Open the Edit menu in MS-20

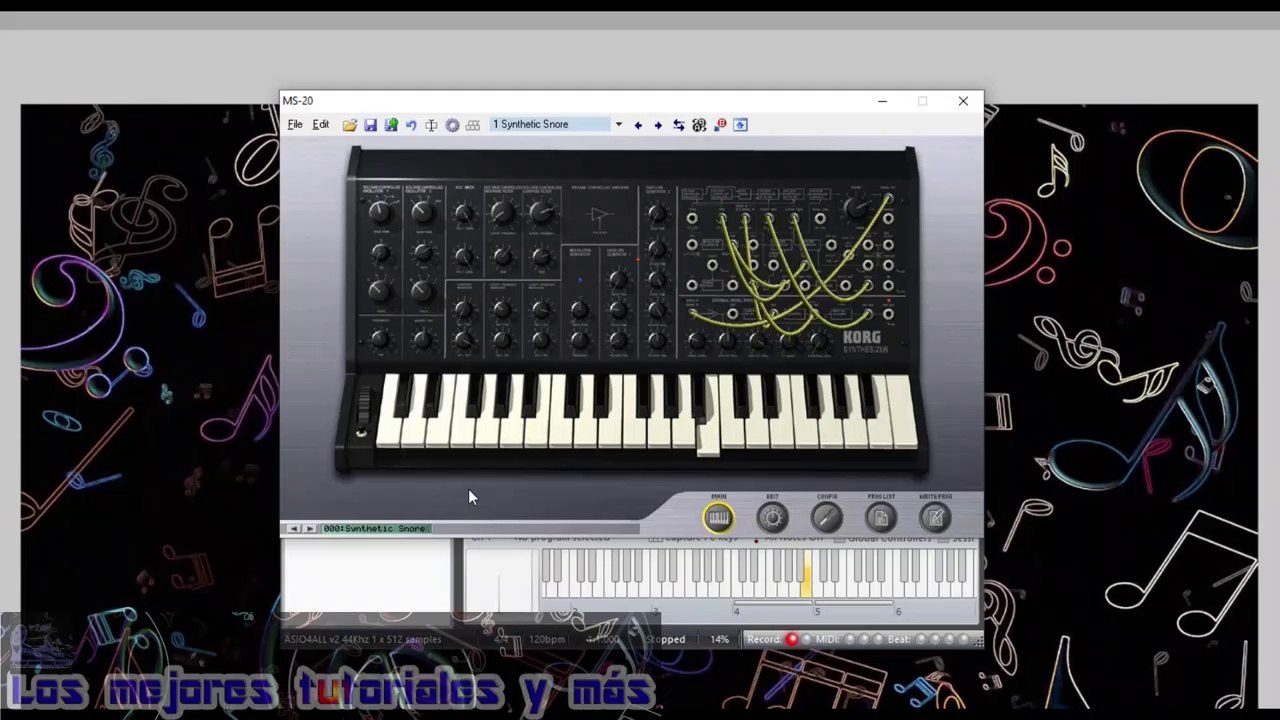[x=321, y=125]
